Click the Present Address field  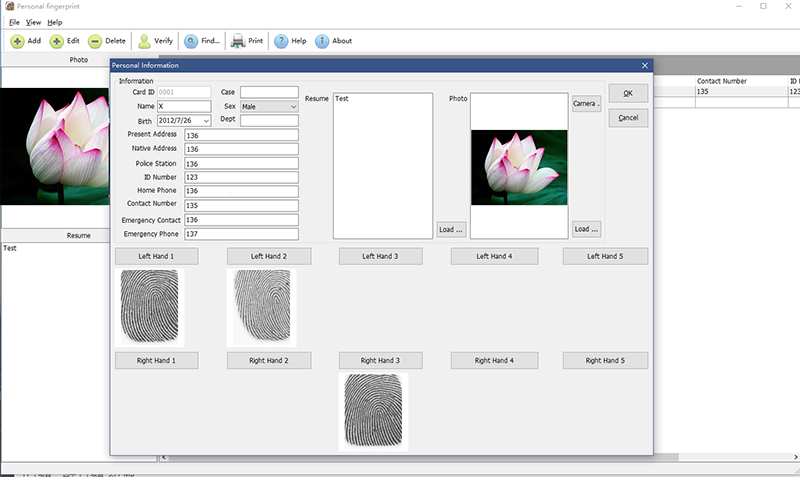(241, 135)
